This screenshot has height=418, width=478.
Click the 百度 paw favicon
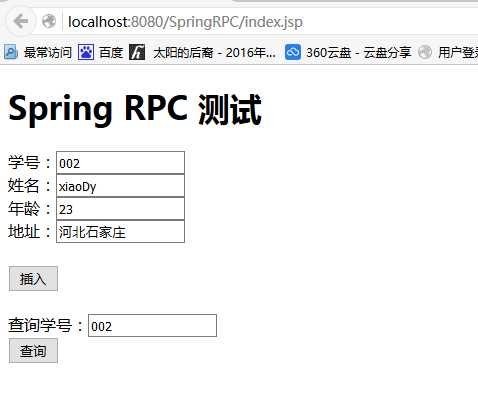point(86,52)
